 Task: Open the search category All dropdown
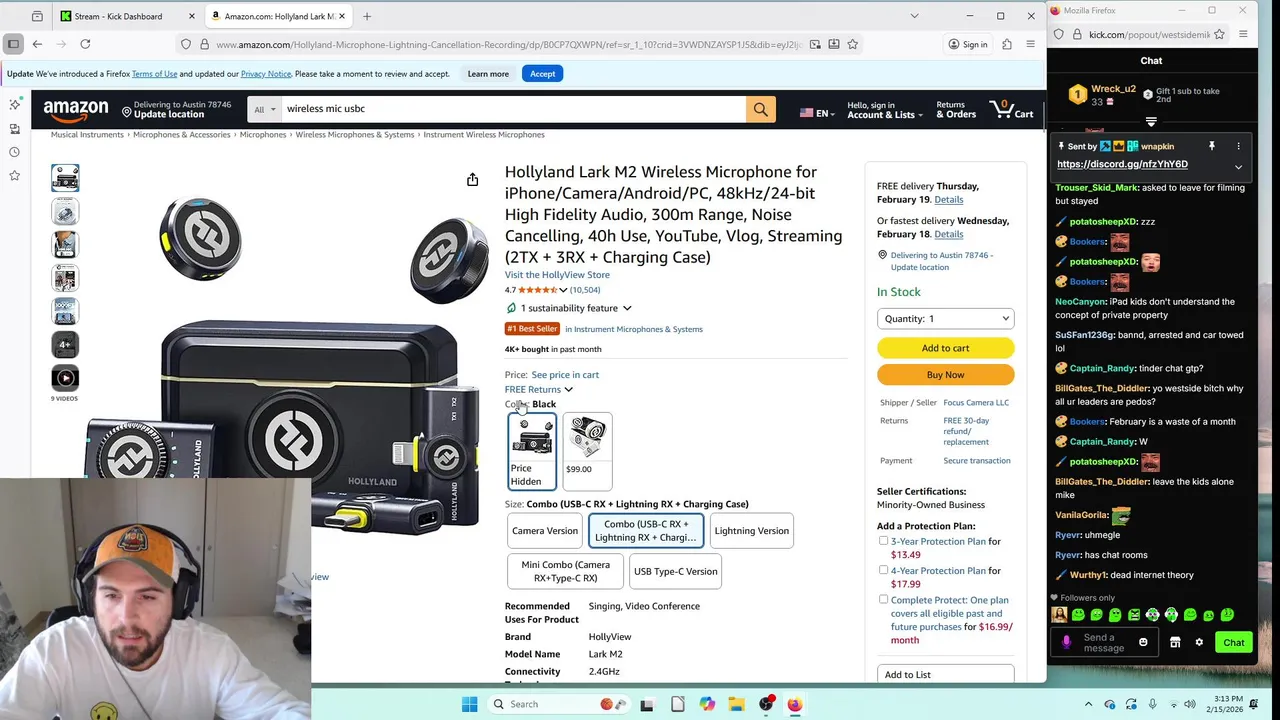[x=264, y=109]
